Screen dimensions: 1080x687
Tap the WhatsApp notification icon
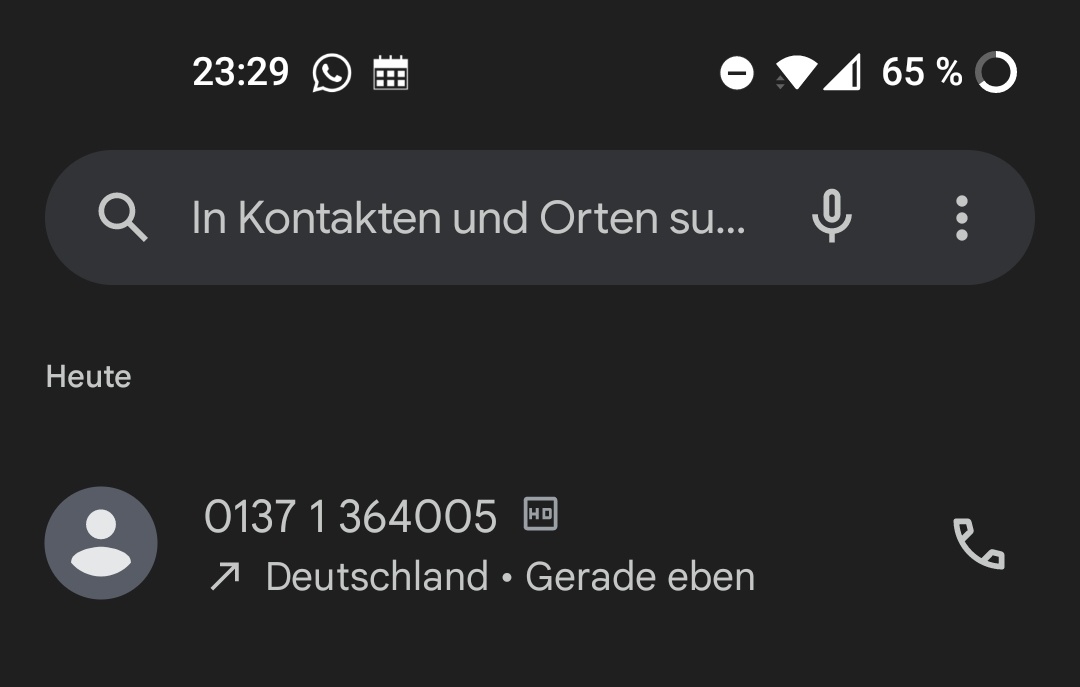(x=331, y=73)
